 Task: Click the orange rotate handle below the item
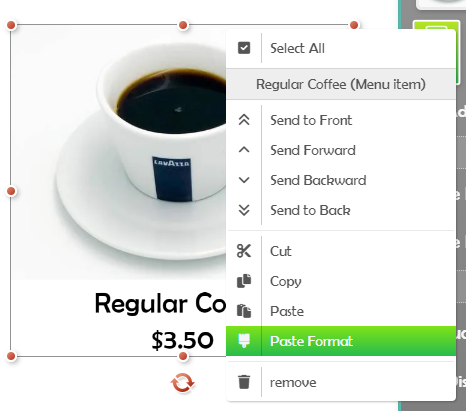pos(182,382)
